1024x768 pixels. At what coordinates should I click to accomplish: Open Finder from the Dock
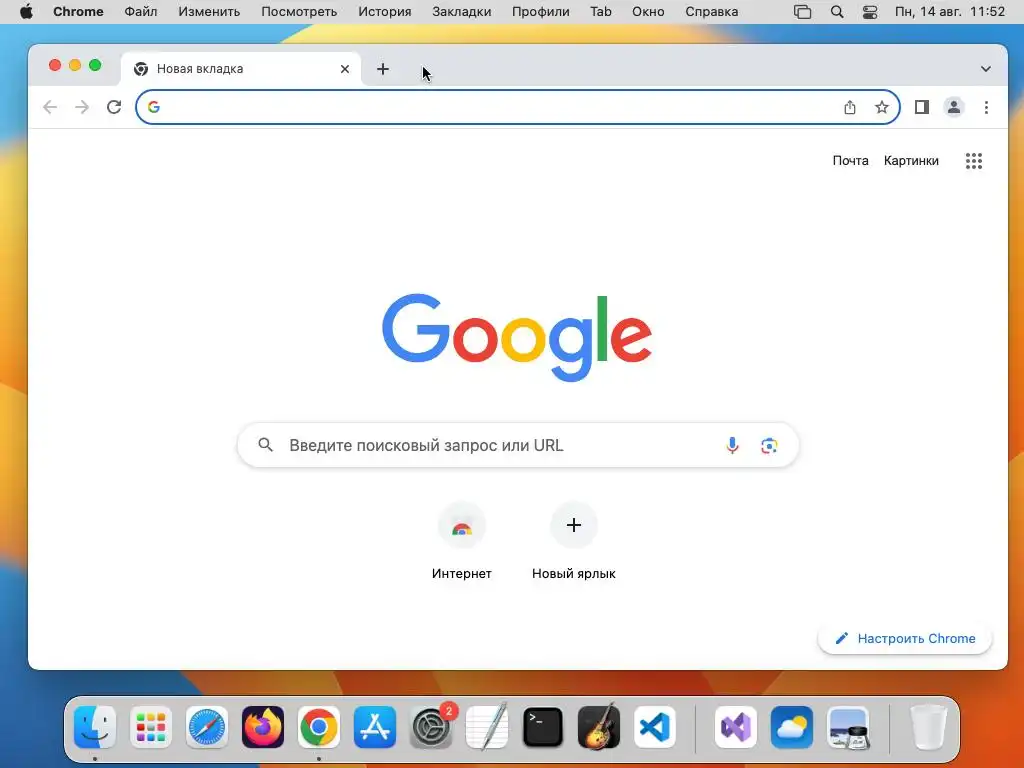point(95,727)
